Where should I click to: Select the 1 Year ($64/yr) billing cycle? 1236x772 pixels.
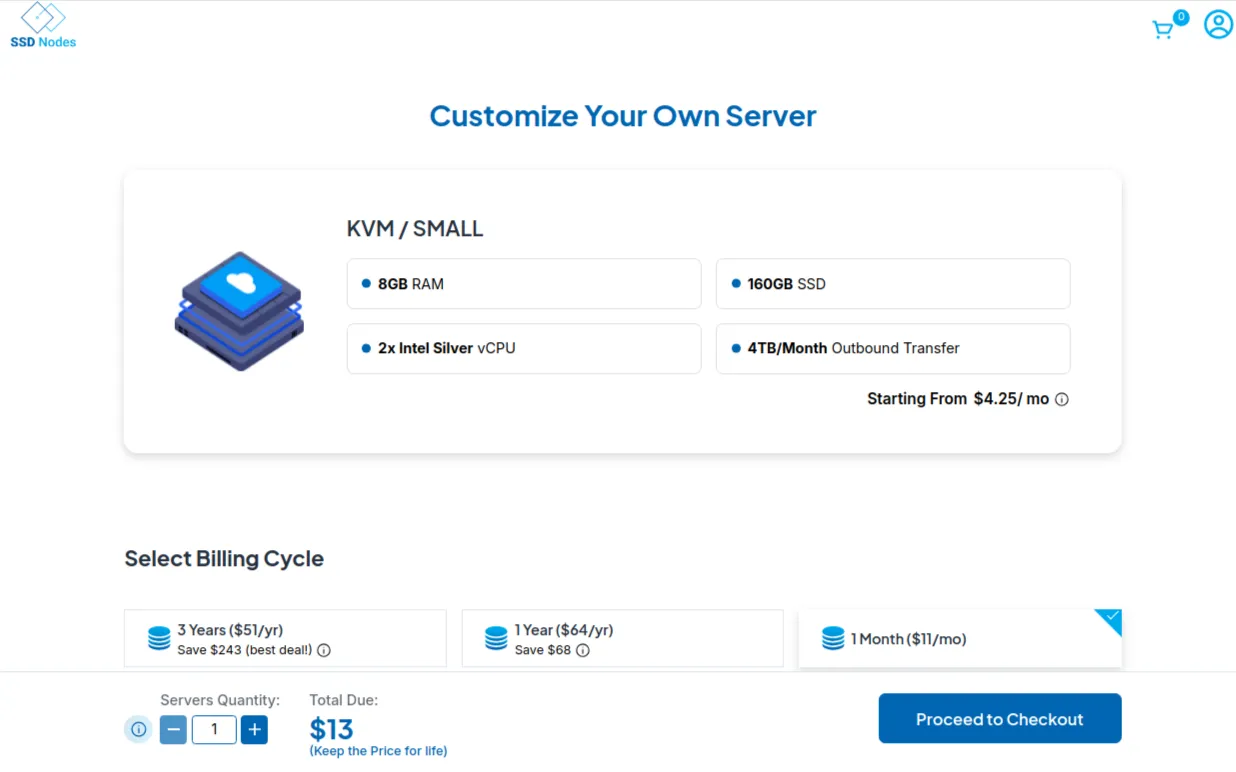click(622, 638)
